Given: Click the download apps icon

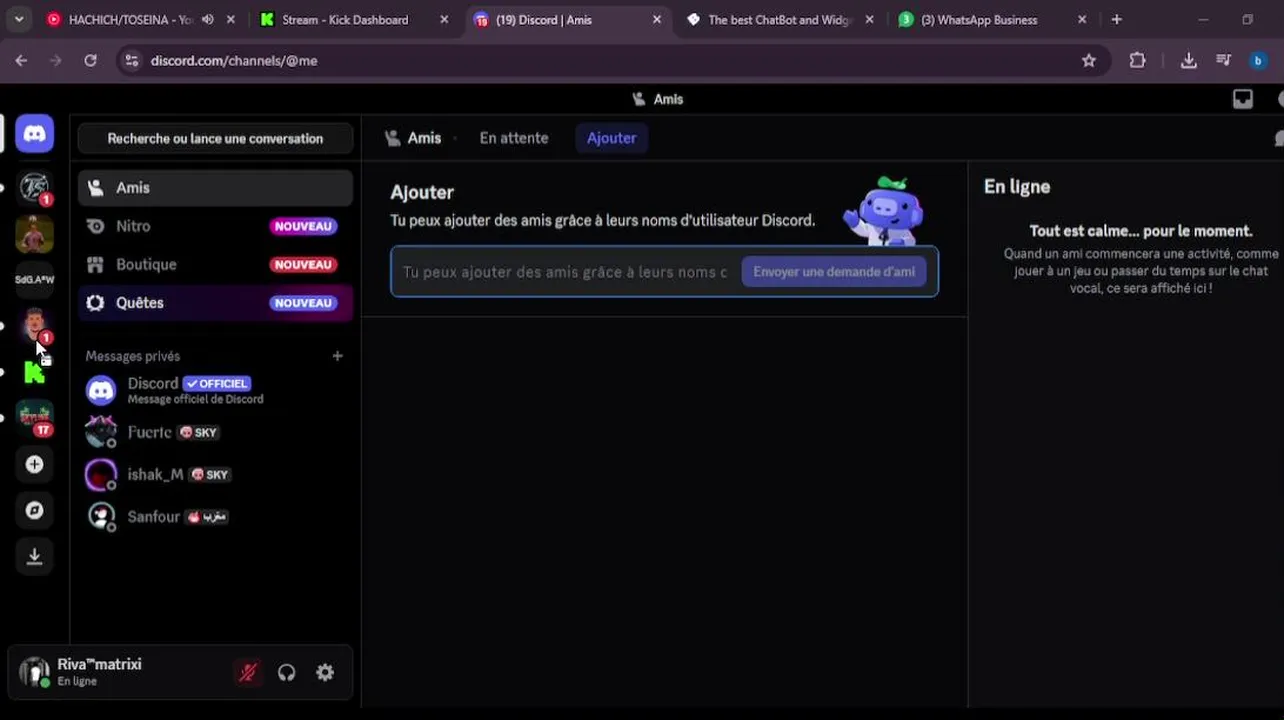Looking at the screenshot, I should pos(34,557).
